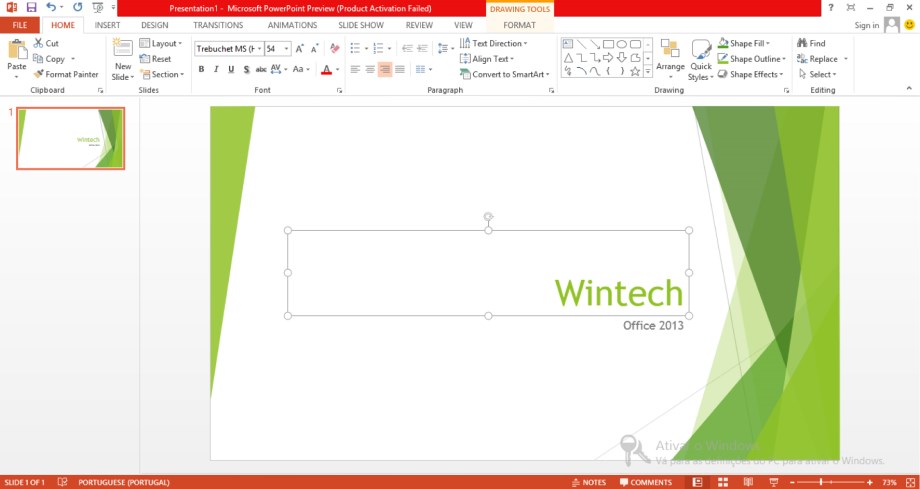Select the star shape in shapes gallery

tap(635, 71)
